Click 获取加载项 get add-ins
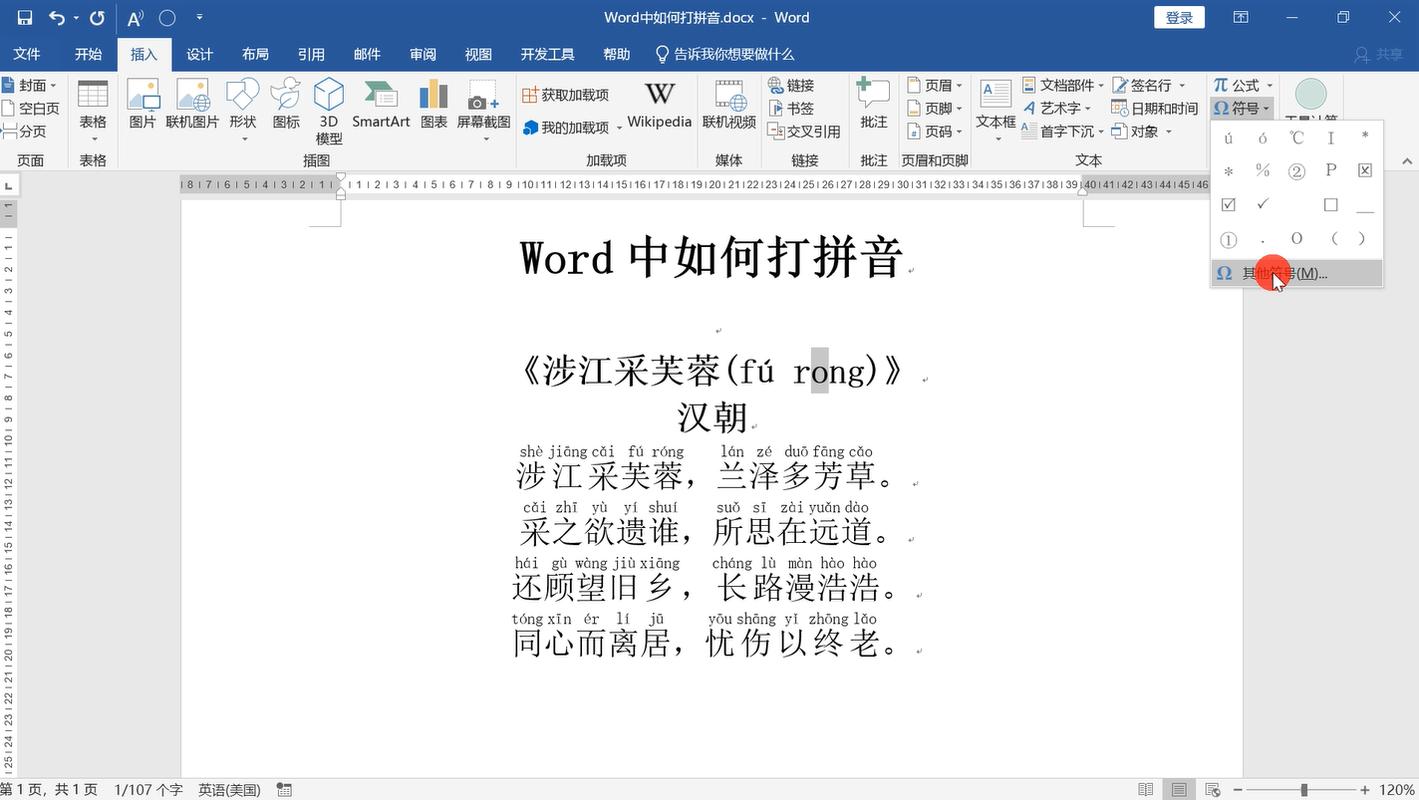 coord(566,95)
